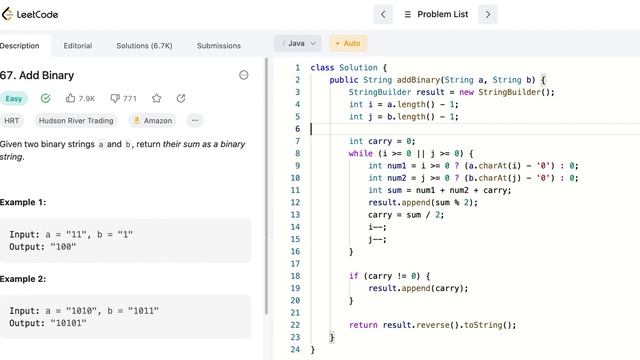Click the 'result.append(carry);' line

coord(418,288)
